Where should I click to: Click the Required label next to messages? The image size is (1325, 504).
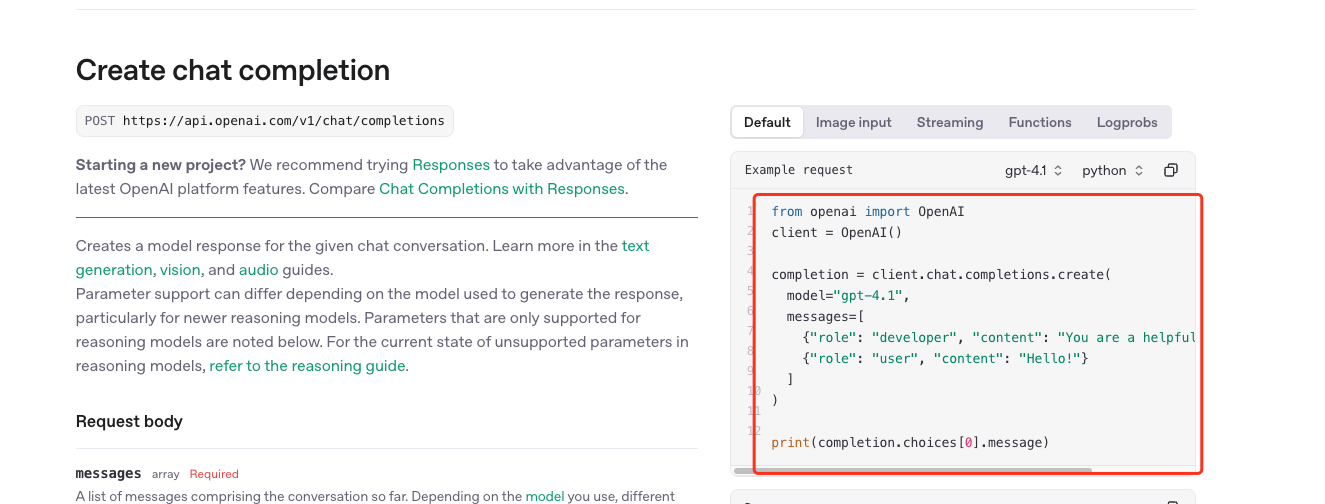click(214, 474)
